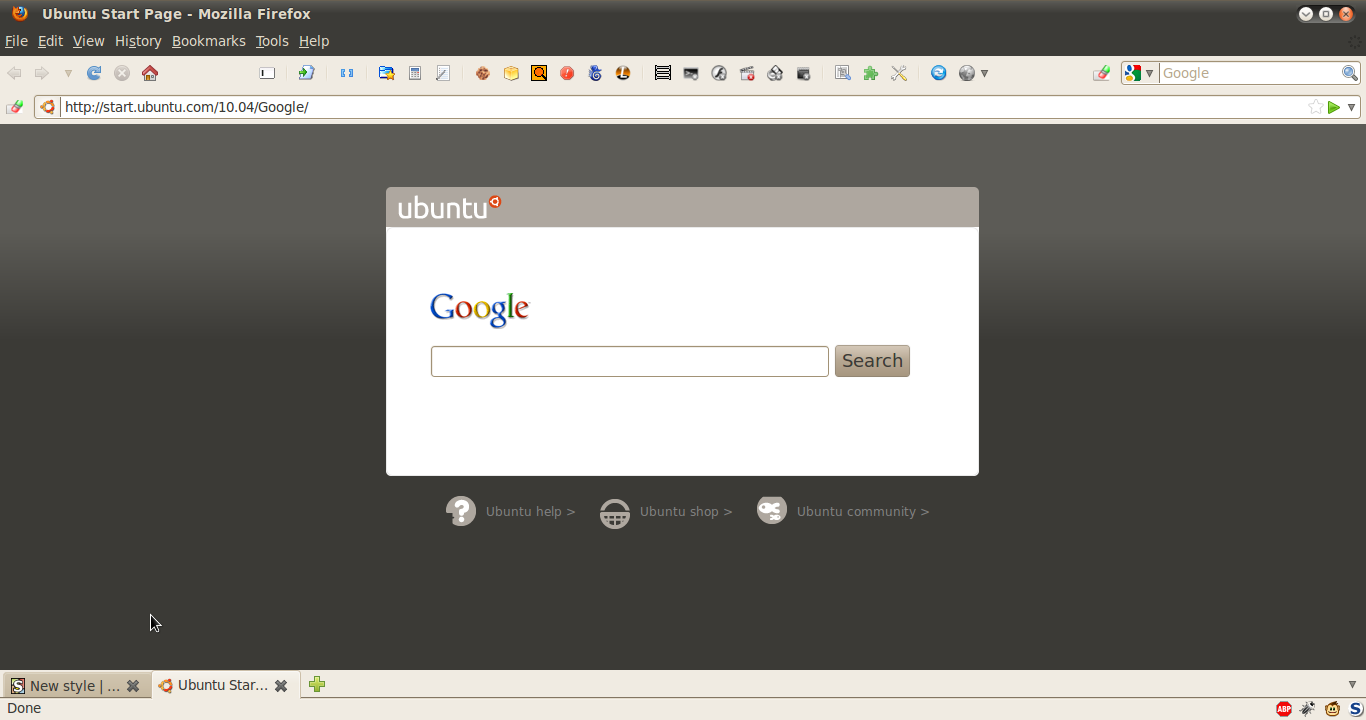Image resolution: width=1366 pixels, height=720 pixels.
Task: Click the blue brackets toolbar icon
Action: (347, 73)
